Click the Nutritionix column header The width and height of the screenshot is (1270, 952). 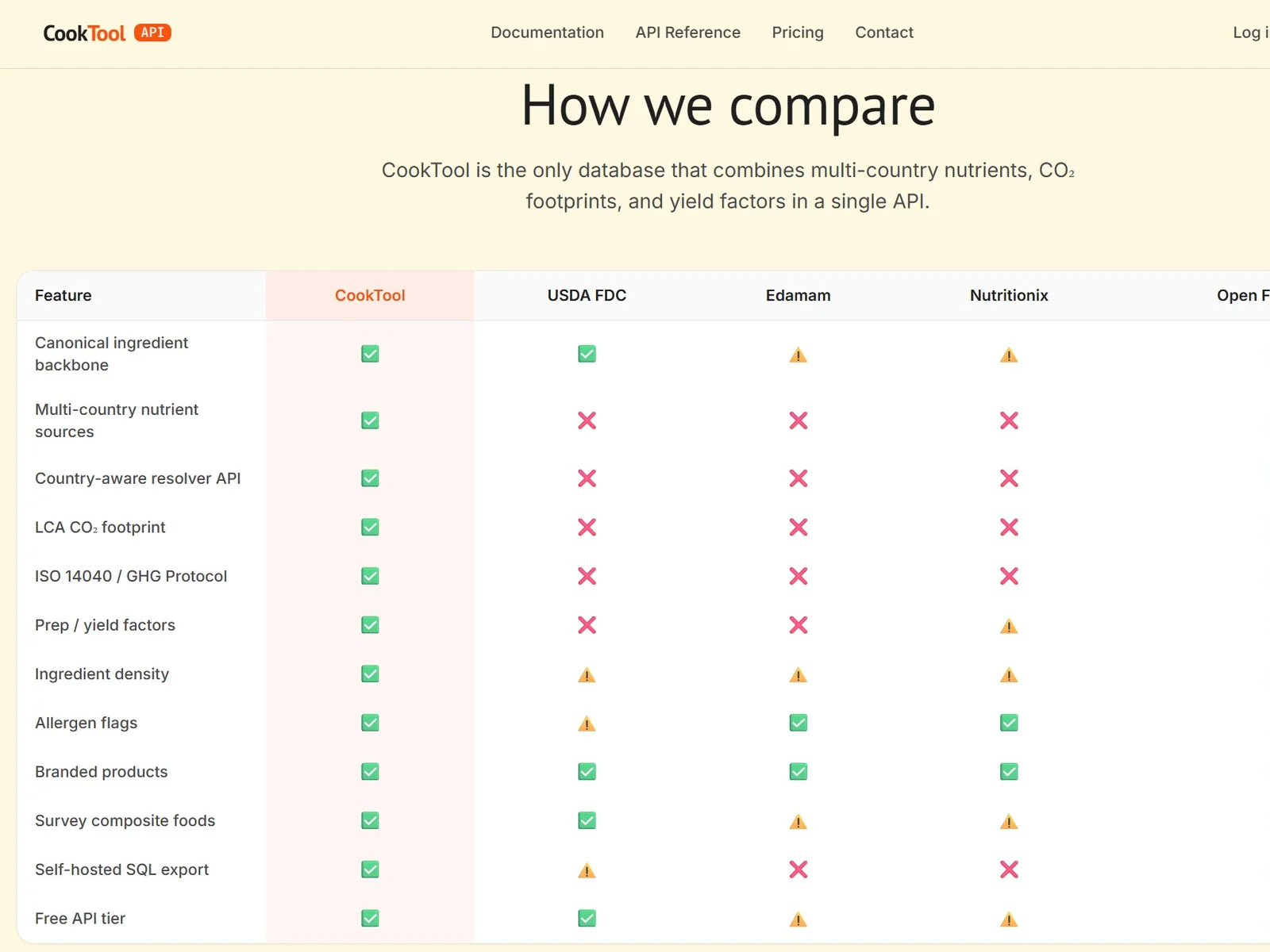(1009, 295)
